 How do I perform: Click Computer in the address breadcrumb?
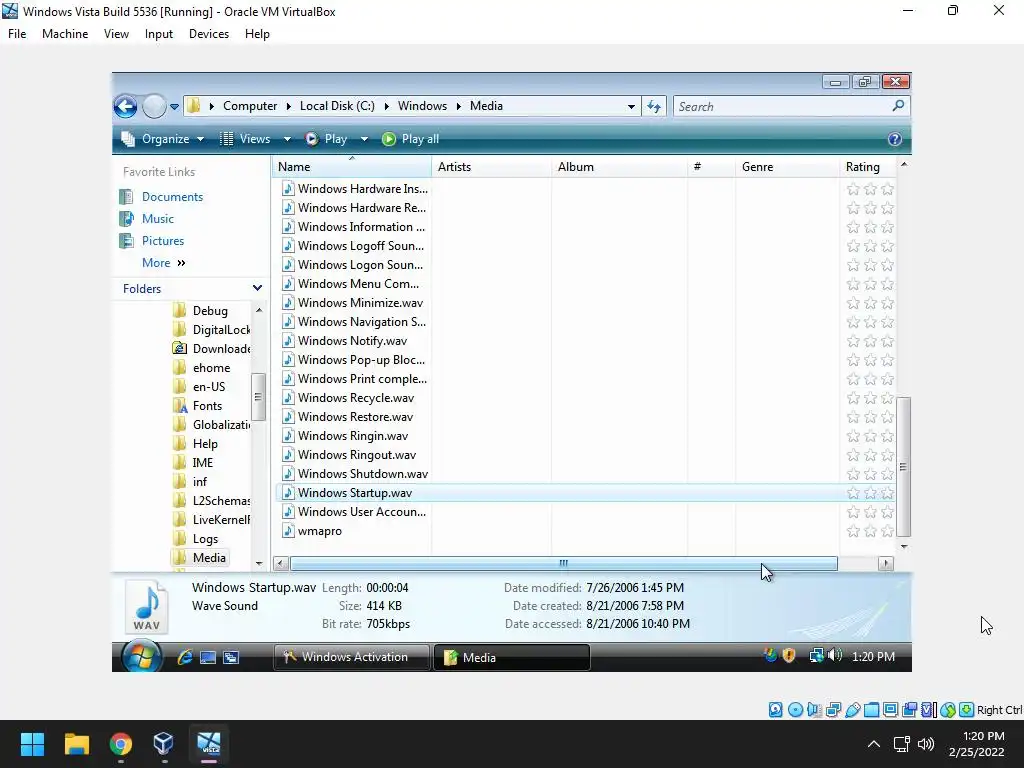pyautogui.click(x=249, y=106)
